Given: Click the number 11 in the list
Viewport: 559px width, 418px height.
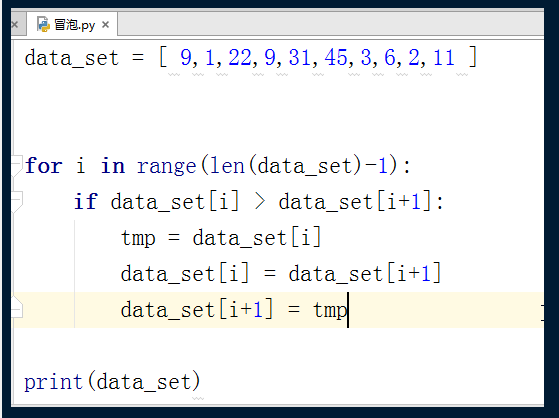Looking at the screenshot, I should tap(444, 57).
